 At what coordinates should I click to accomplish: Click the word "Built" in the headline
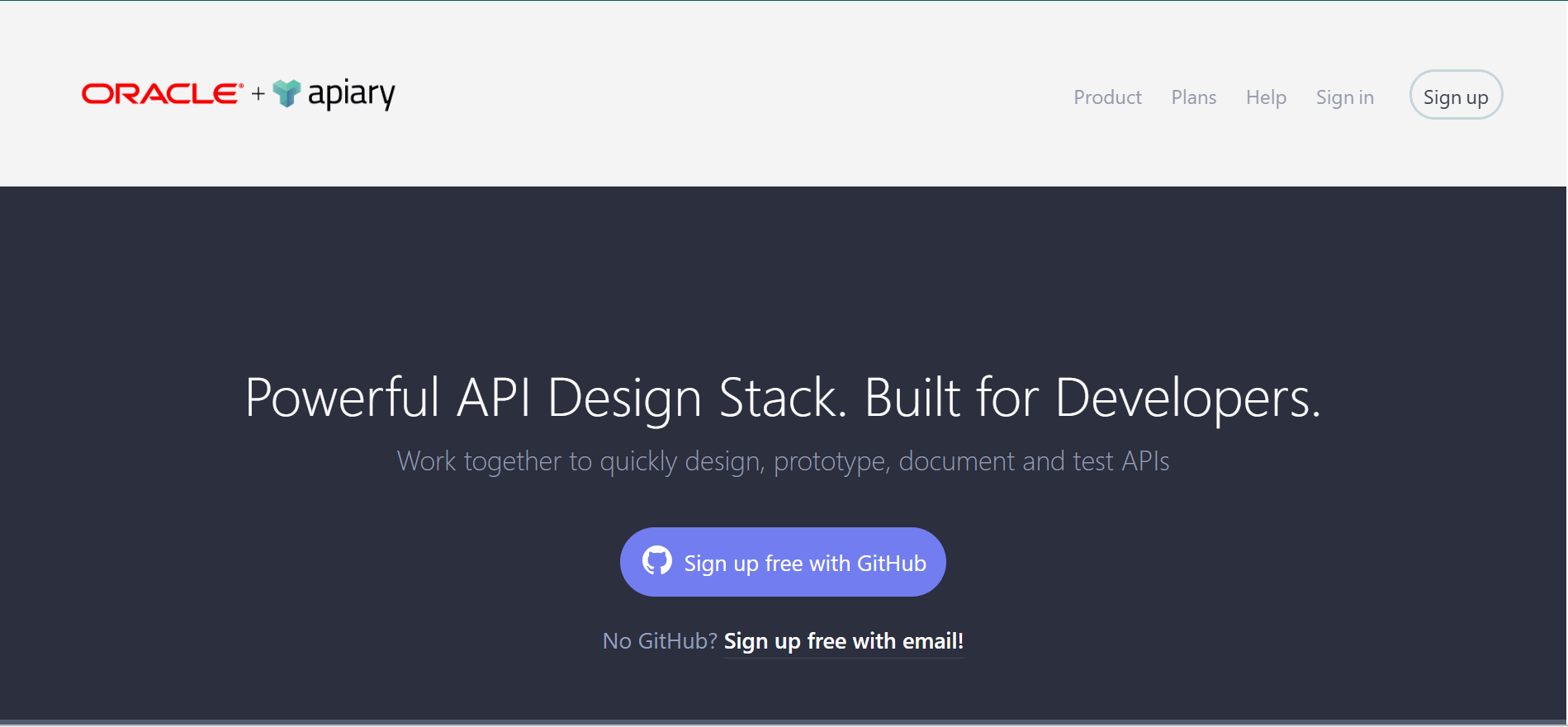coord(912,399)
